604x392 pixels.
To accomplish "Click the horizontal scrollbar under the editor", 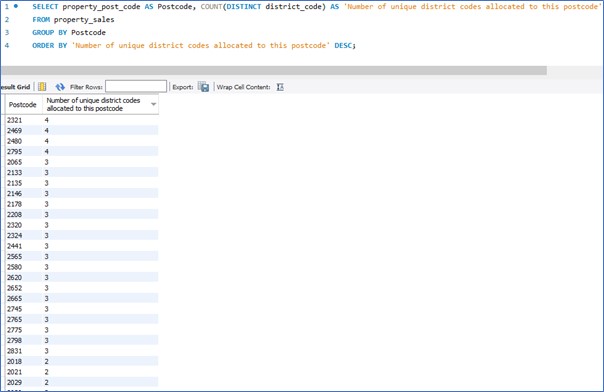I will [x=273, y=70].
